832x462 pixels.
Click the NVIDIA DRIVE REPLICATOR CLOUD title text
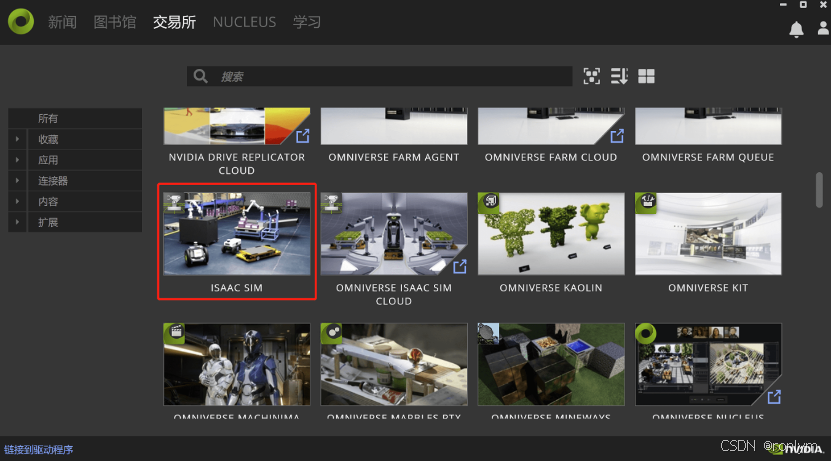tap(237, 164)
